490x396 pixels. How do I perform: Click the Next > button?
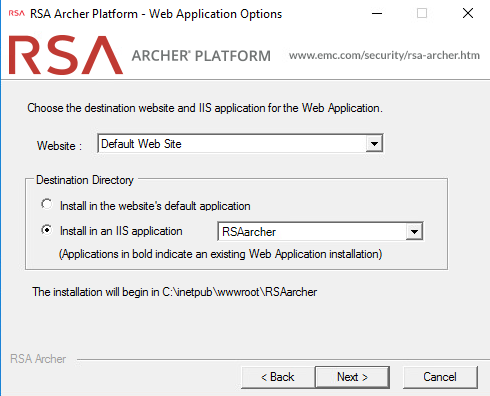click(352, 377)
